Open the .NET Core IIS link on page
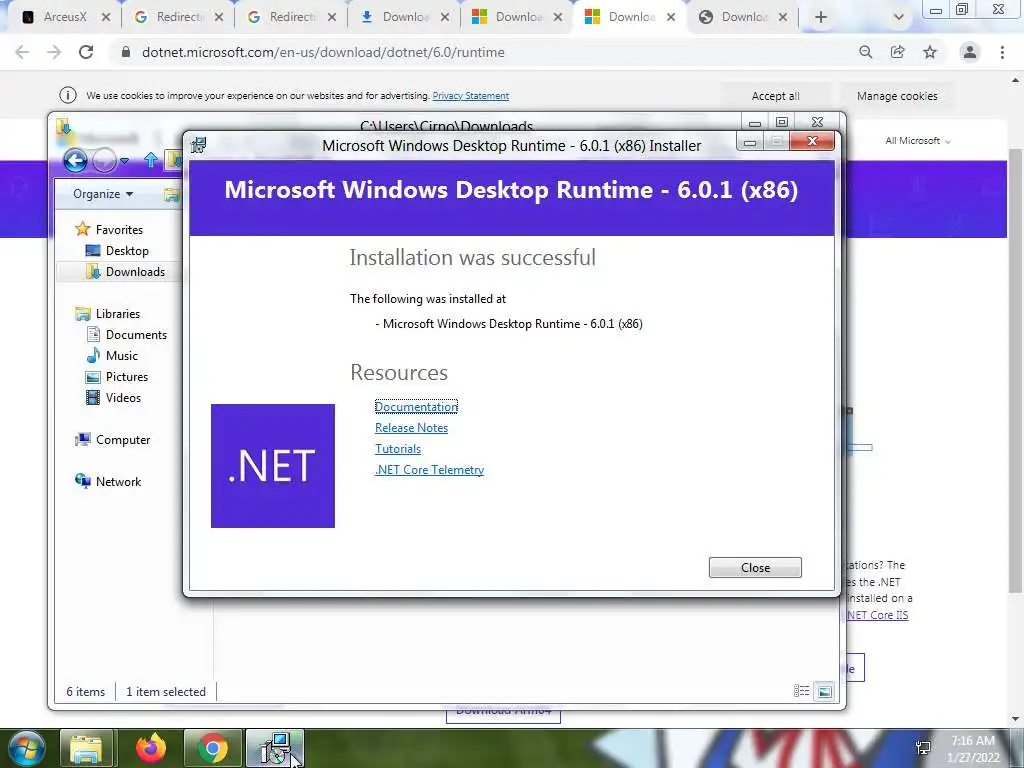Viewport: 1024px width, 768px height. 877,615
